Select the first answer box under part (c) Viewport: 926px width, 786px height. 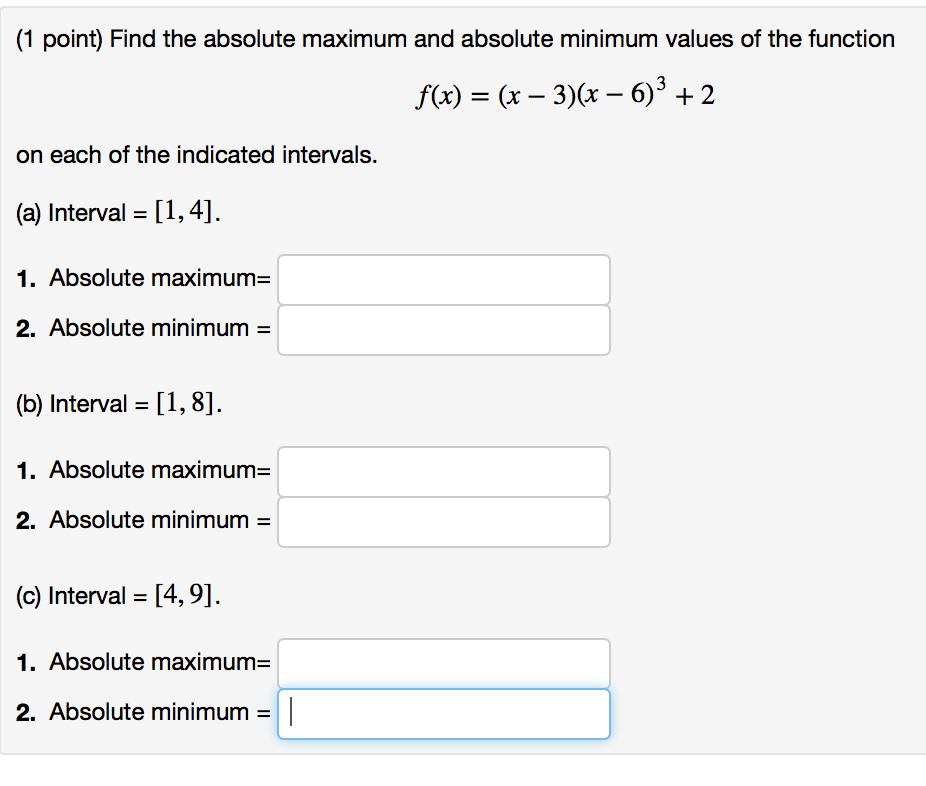pos(445,662)
